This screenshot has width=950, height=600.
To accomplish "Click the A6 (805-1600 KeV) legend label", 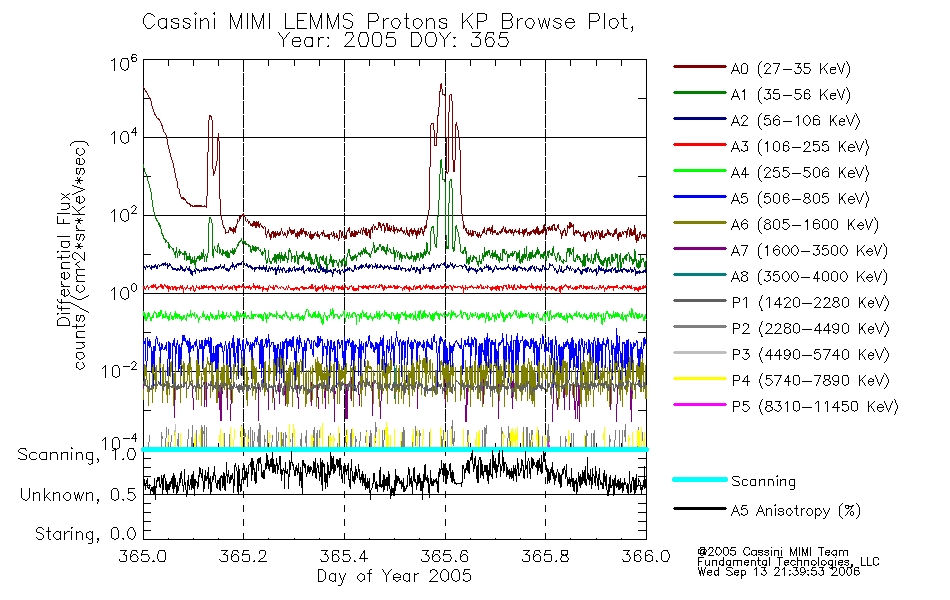I will [x=805, y=225].
